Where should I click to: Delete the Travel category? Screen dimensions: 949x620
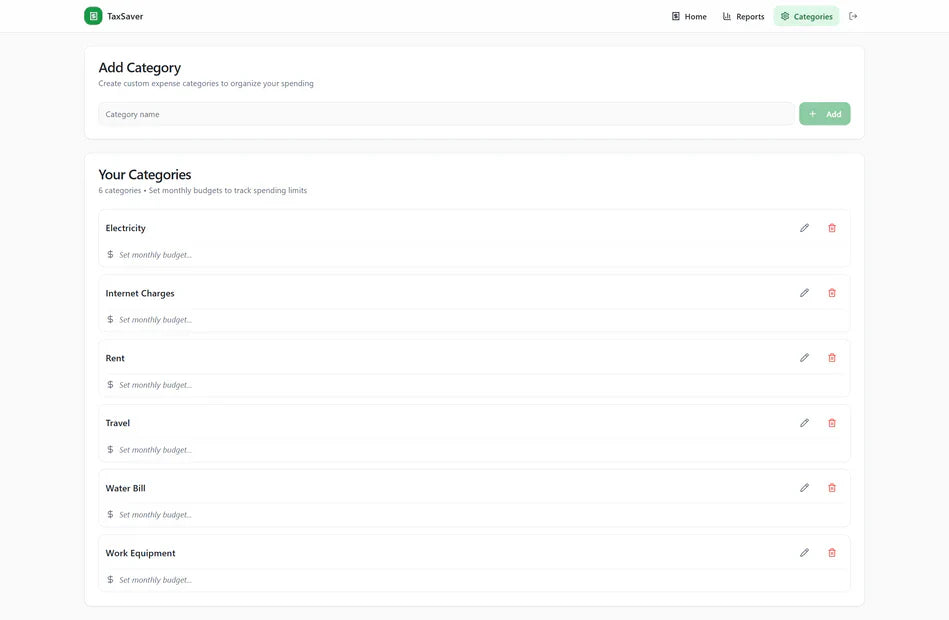[832, 423]
